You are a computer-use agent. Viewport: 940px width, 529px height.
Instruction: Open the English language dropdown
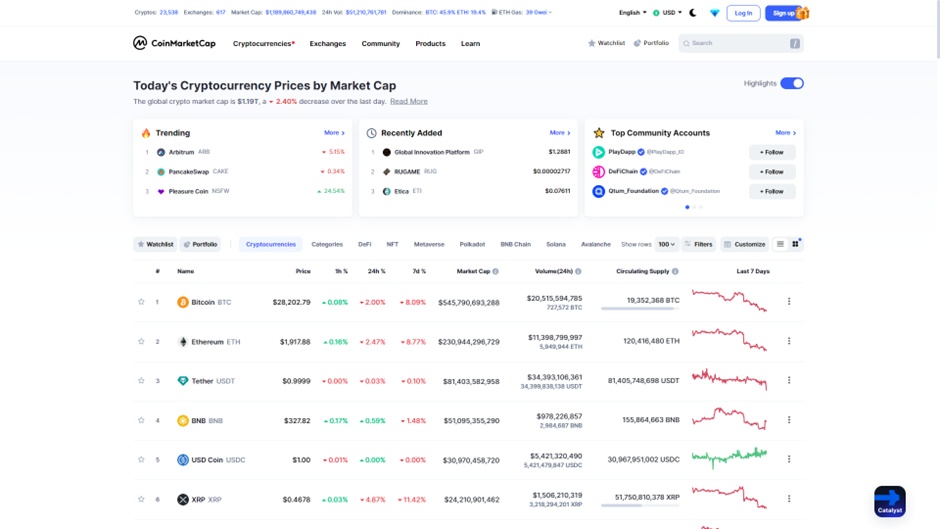click(632, 13)
